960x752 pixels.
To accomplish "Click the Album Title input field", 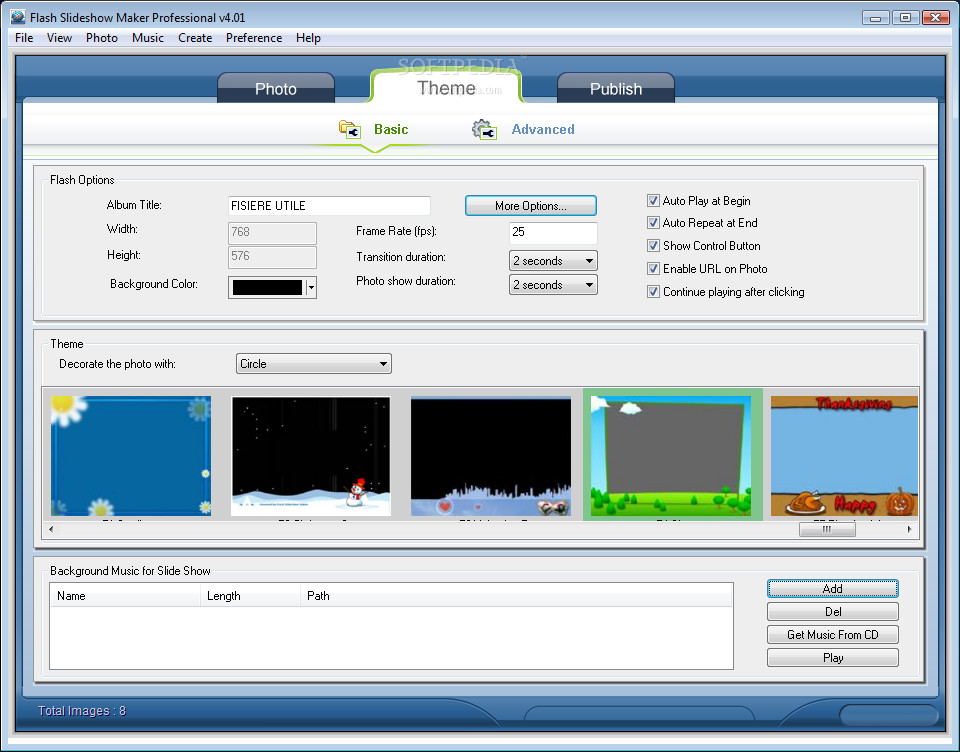I will [x=329, y=206].
